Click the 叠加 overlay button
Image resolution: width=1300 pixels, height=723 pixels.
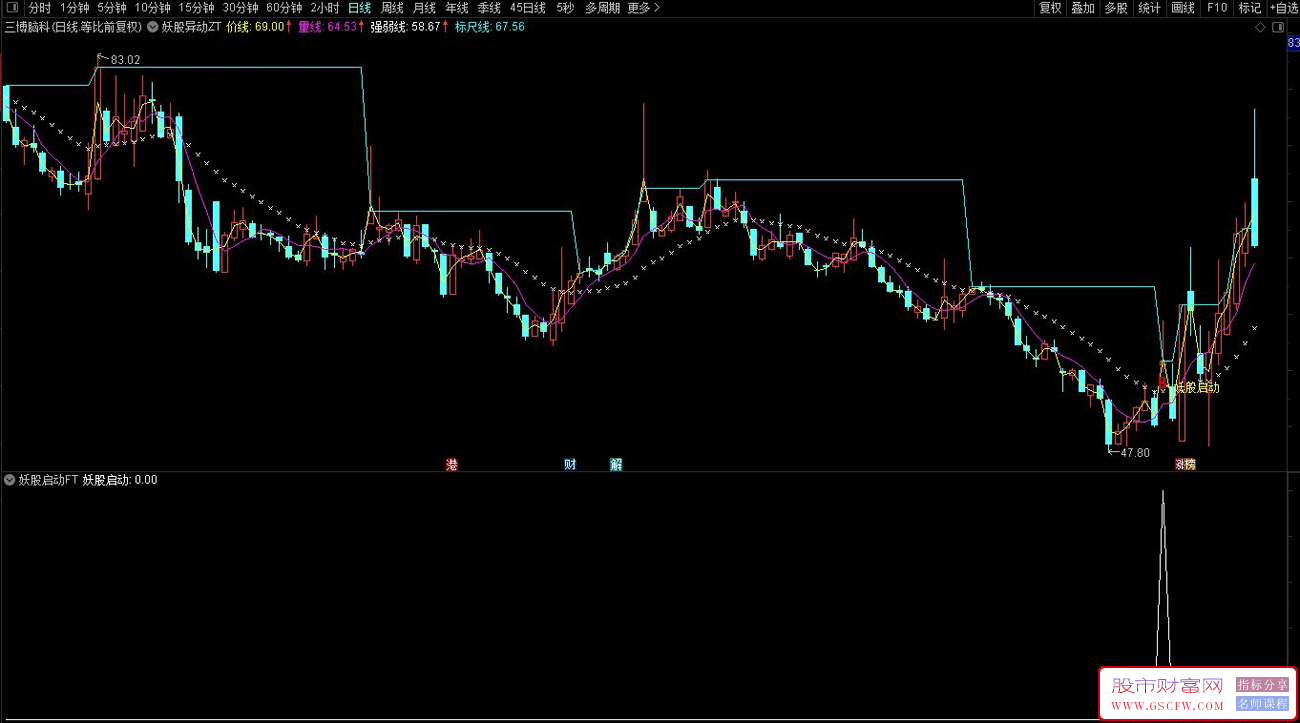(x=1083, y=8)
